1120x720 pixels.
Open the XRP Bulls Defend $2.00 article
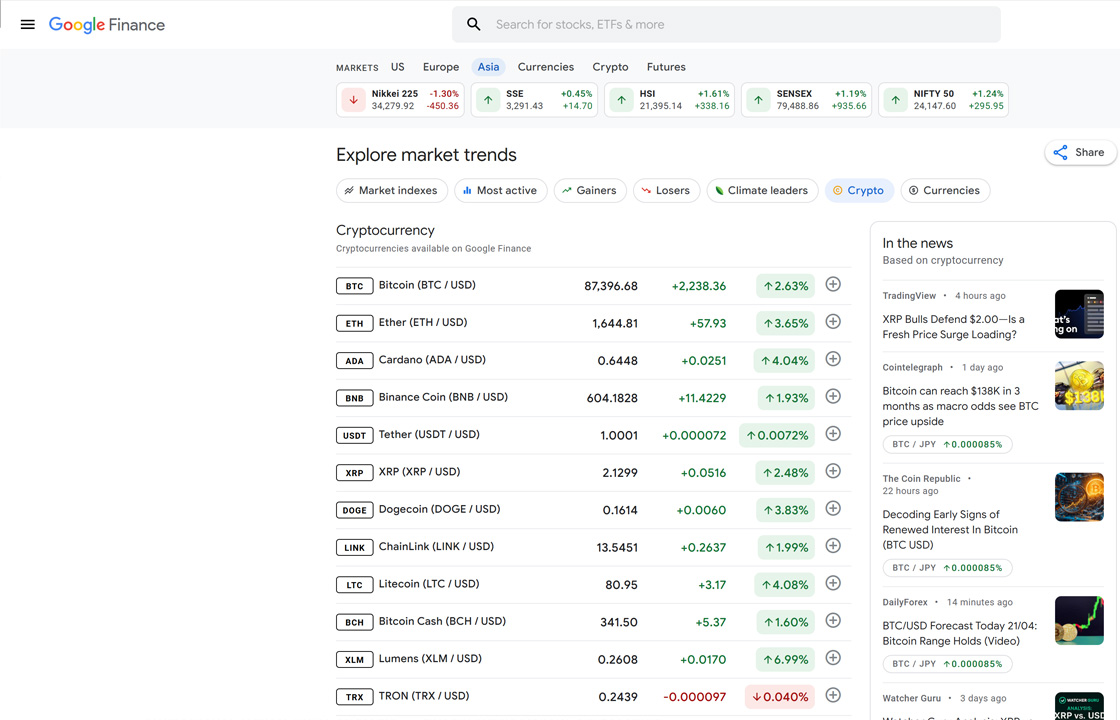pyautogui.click(x=953, y=326)
